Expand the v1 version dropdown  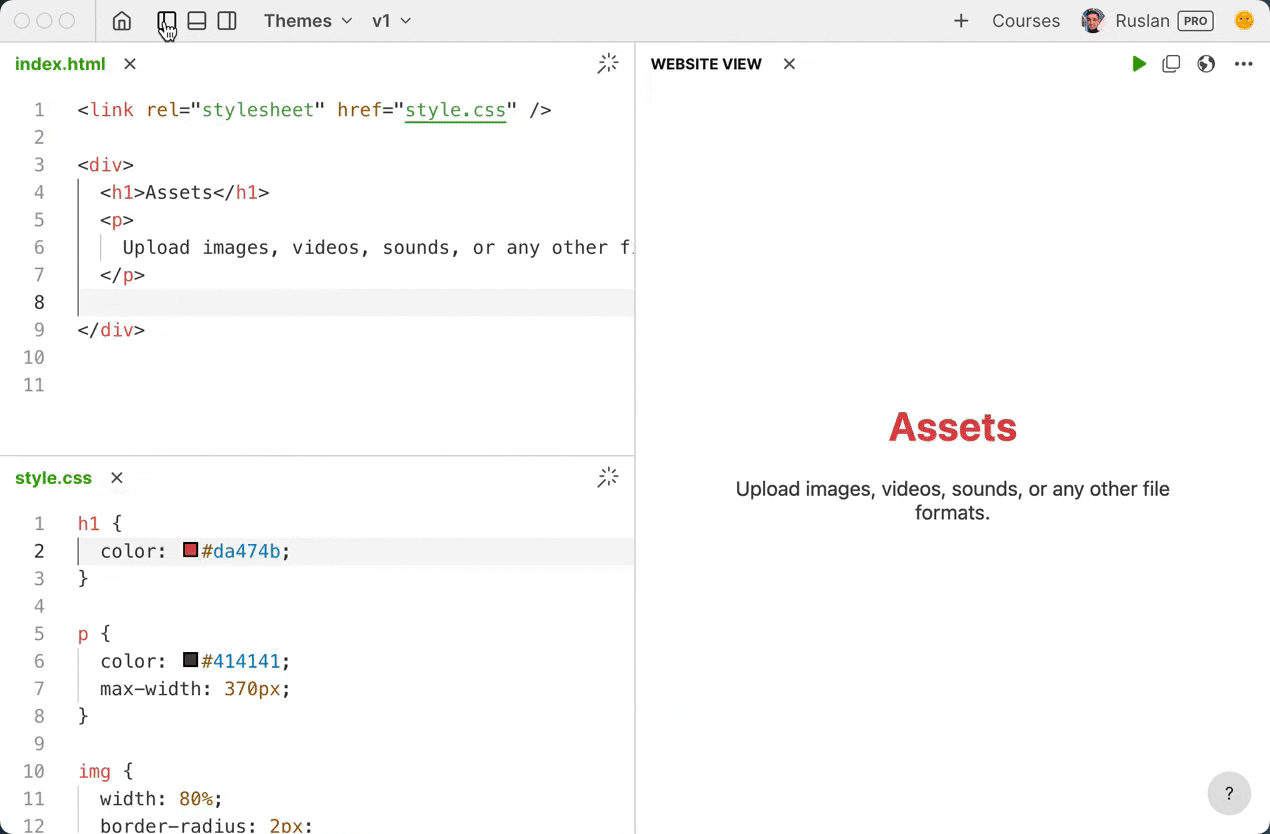391,21
